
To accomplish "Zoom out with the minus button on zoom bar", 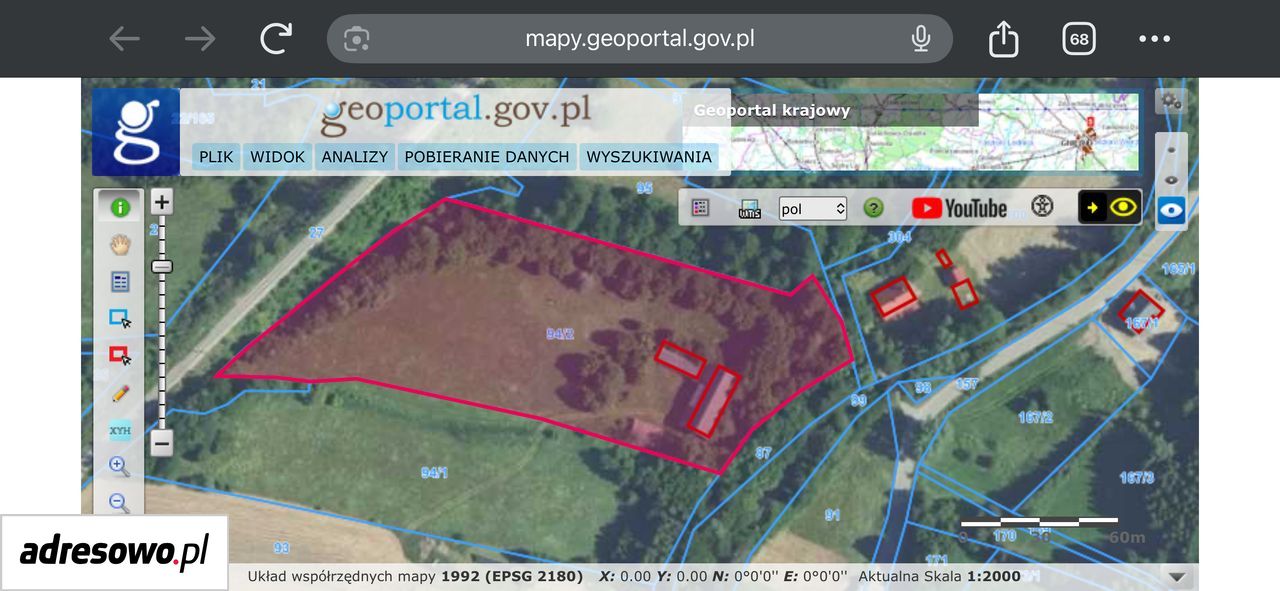I will point(162,443).
